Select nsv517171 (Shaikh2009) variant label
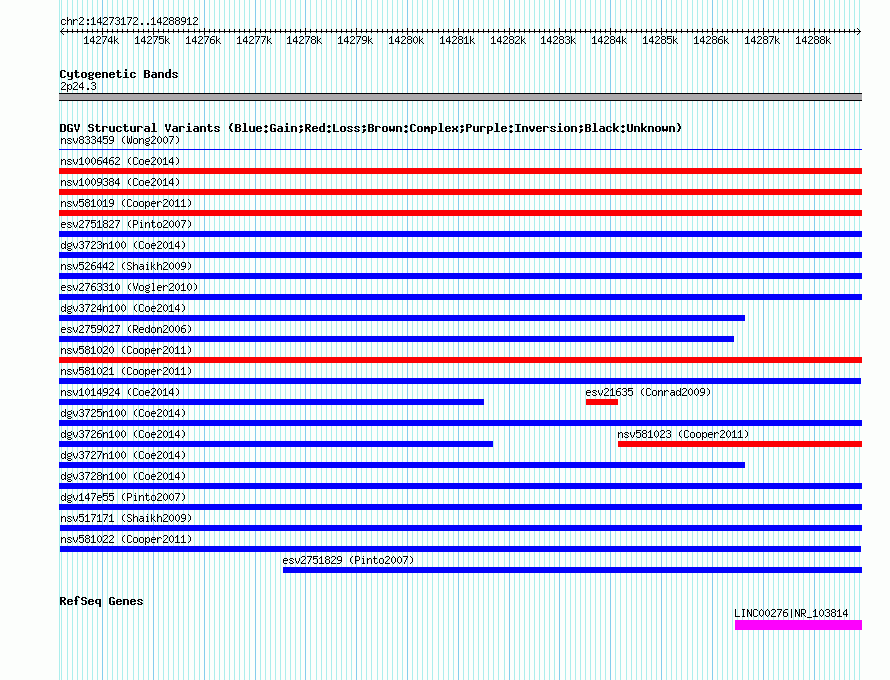890x680 pixels. tap(126, 518)
